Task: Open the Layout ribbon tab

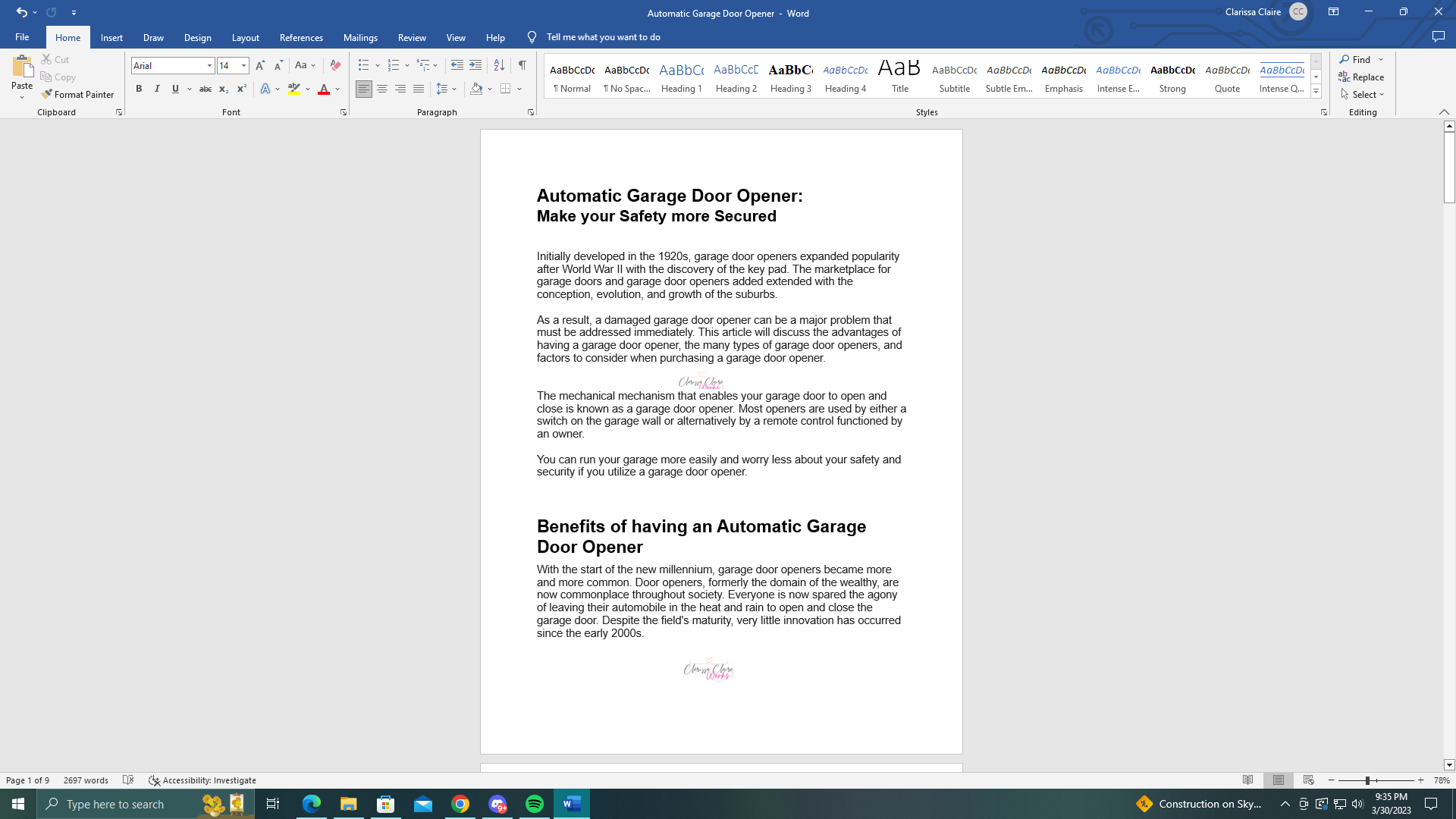Action: 245,38
